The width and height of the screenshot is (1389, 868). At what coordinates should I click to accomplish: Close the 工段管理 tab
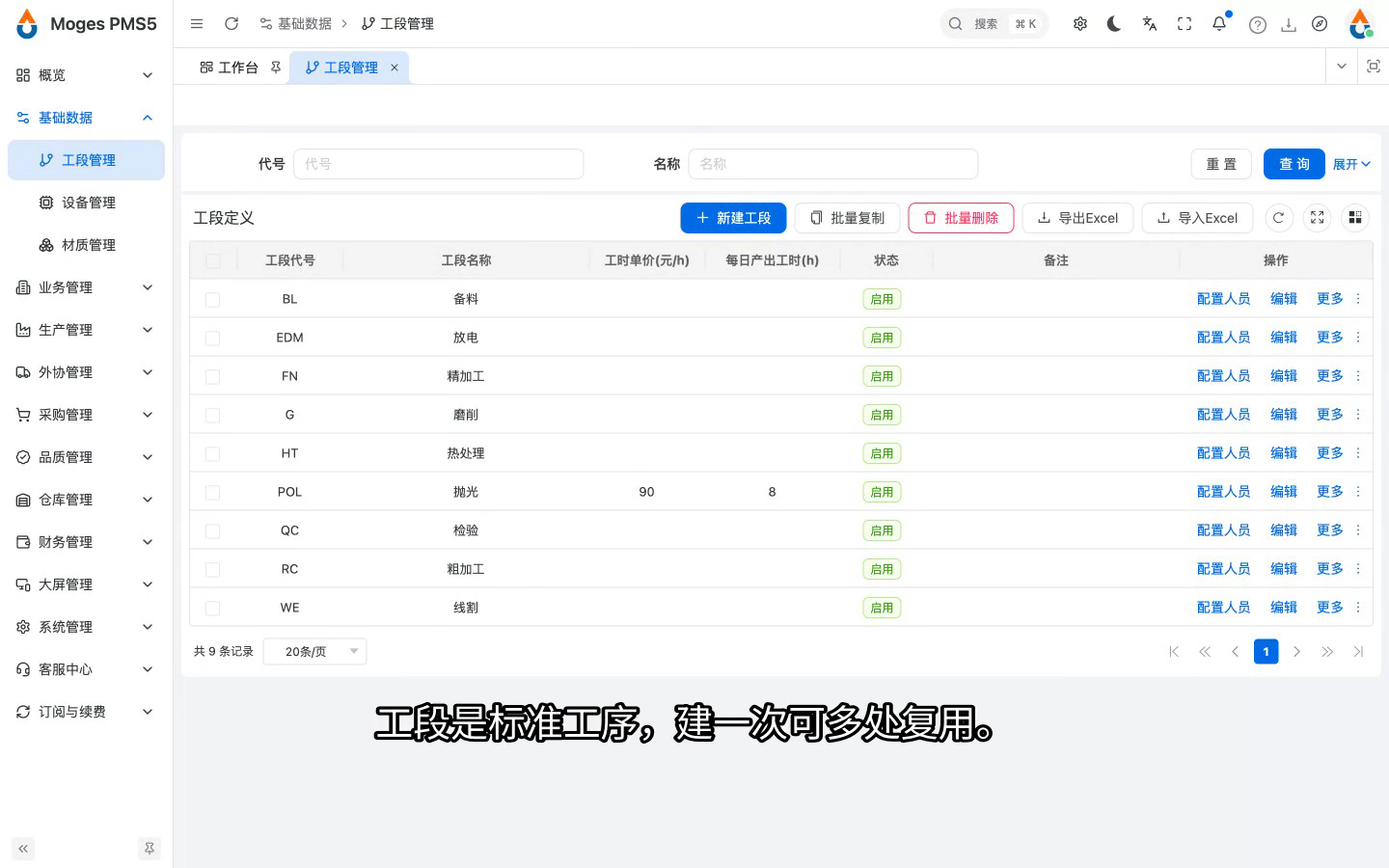(395, 68)
